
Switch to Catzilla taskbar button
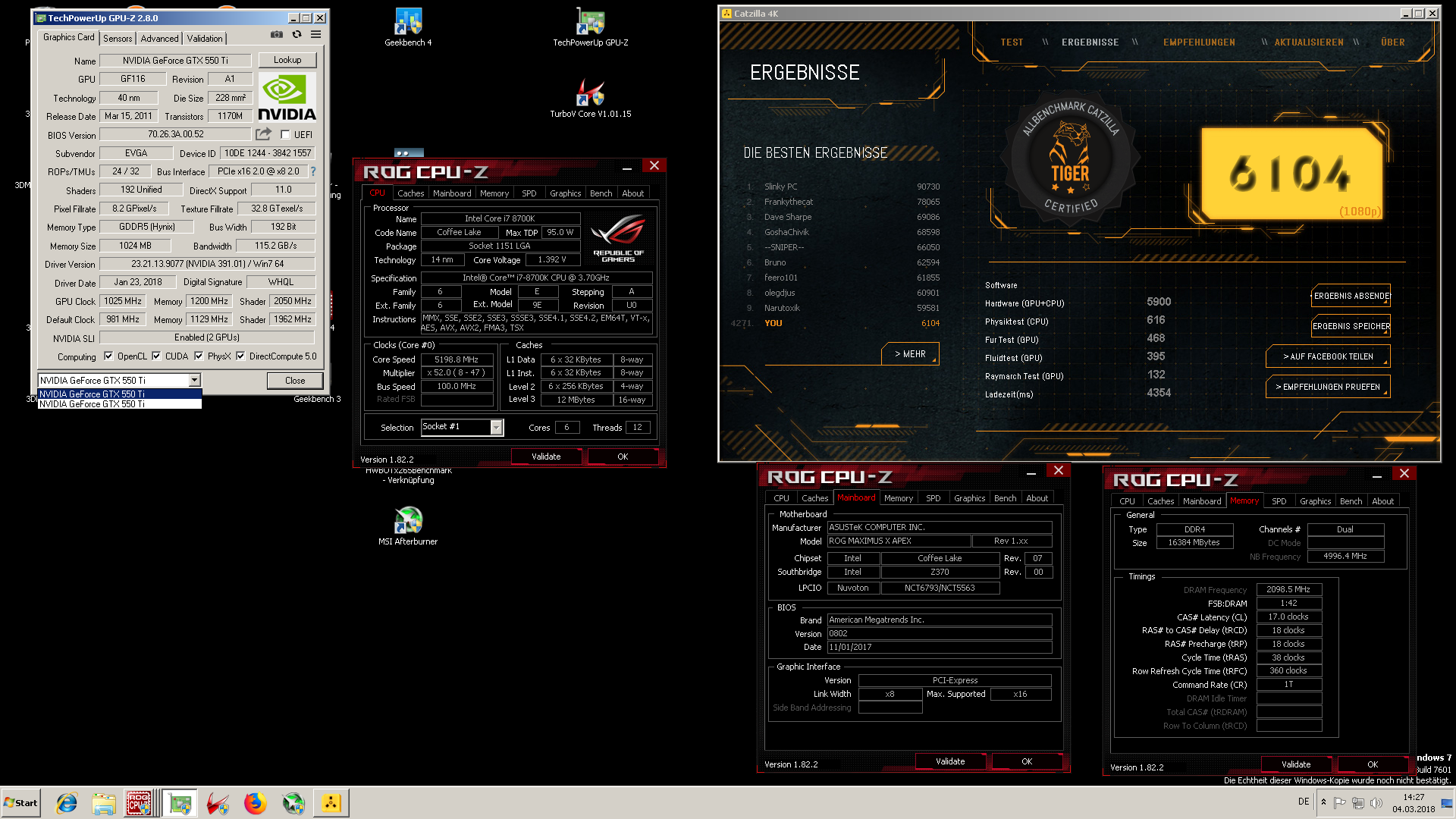pyautogui.click(x=331, y=803)
